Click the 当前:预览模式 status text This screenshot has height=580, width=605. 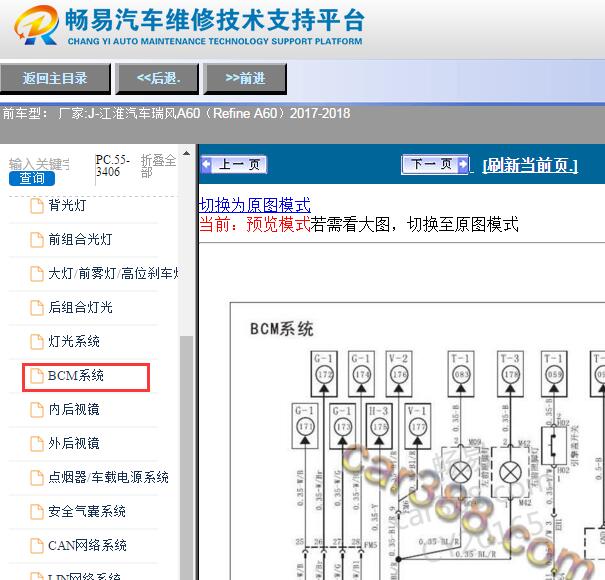point(255,224)
